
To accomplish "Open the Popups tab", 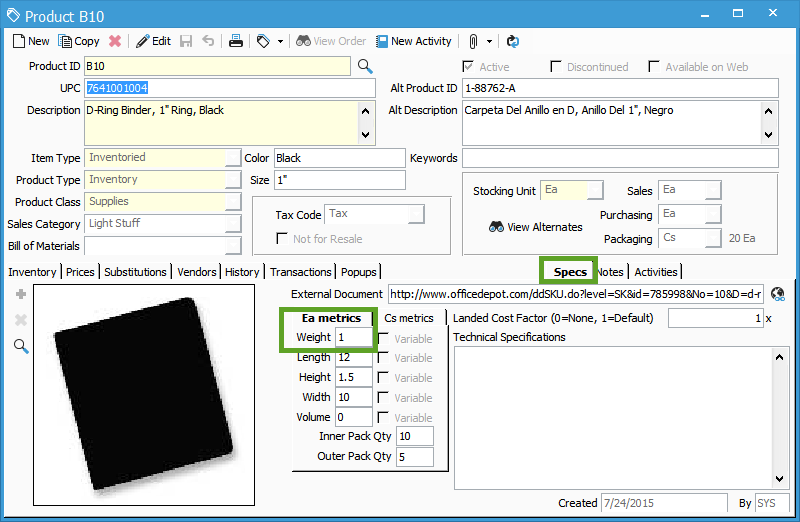I will pos(359,272).
